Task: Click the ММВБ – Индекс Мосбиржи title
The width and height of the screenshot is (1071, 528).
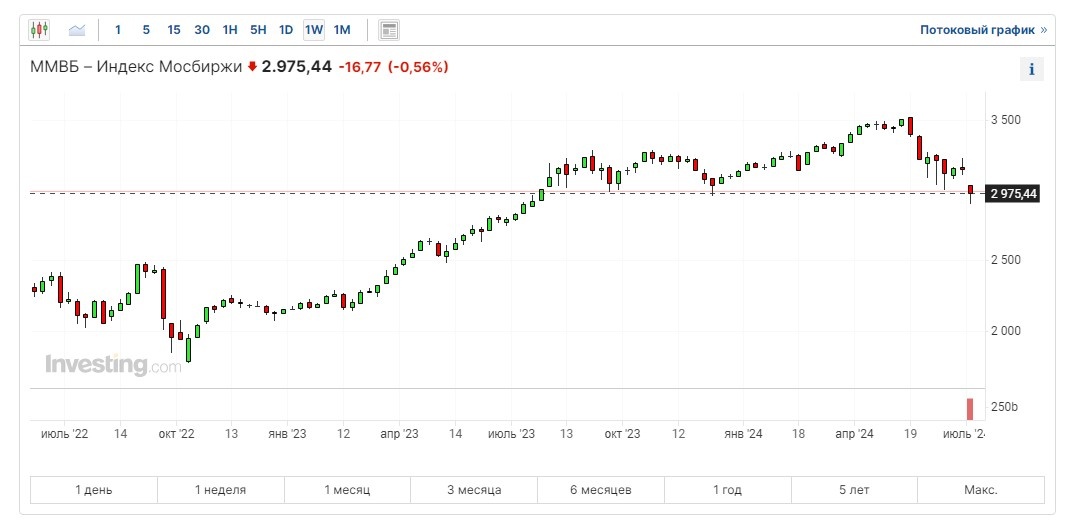Action: [136, 67]
